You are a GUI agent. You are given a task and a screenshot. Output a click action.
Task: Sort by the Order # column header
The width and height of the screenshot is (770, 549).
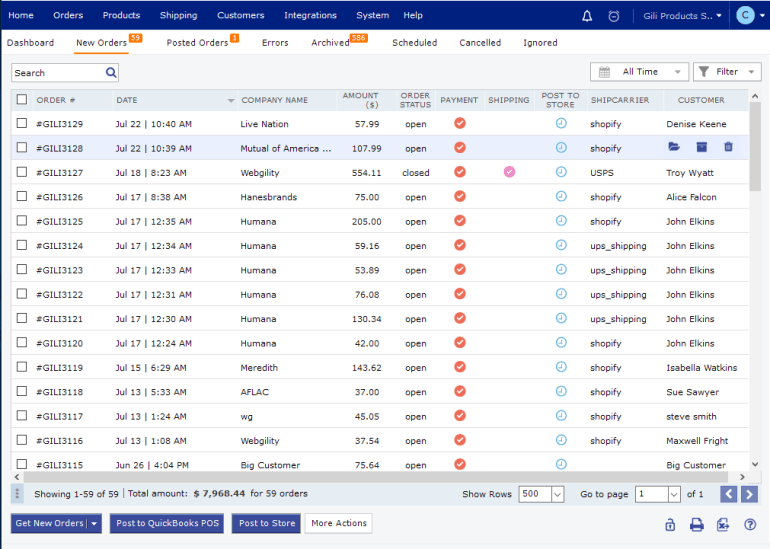(x=55, y=100)
